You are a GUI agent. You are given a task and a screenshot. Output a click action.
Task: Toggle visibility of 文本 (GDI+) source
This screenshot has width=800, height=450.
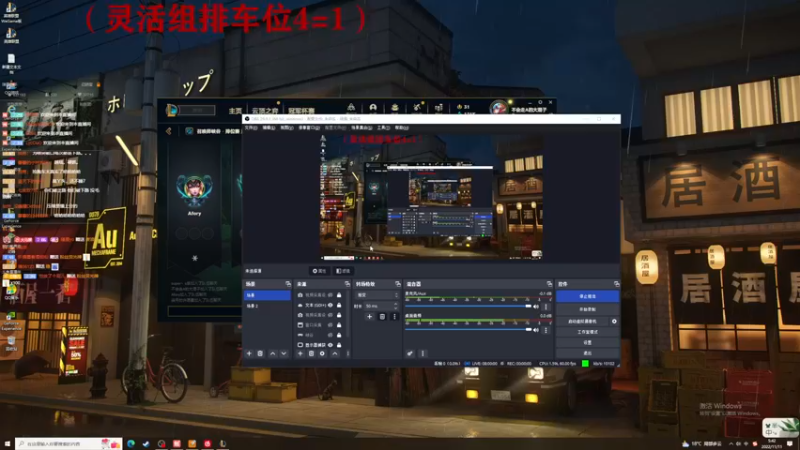coord(331,305)
